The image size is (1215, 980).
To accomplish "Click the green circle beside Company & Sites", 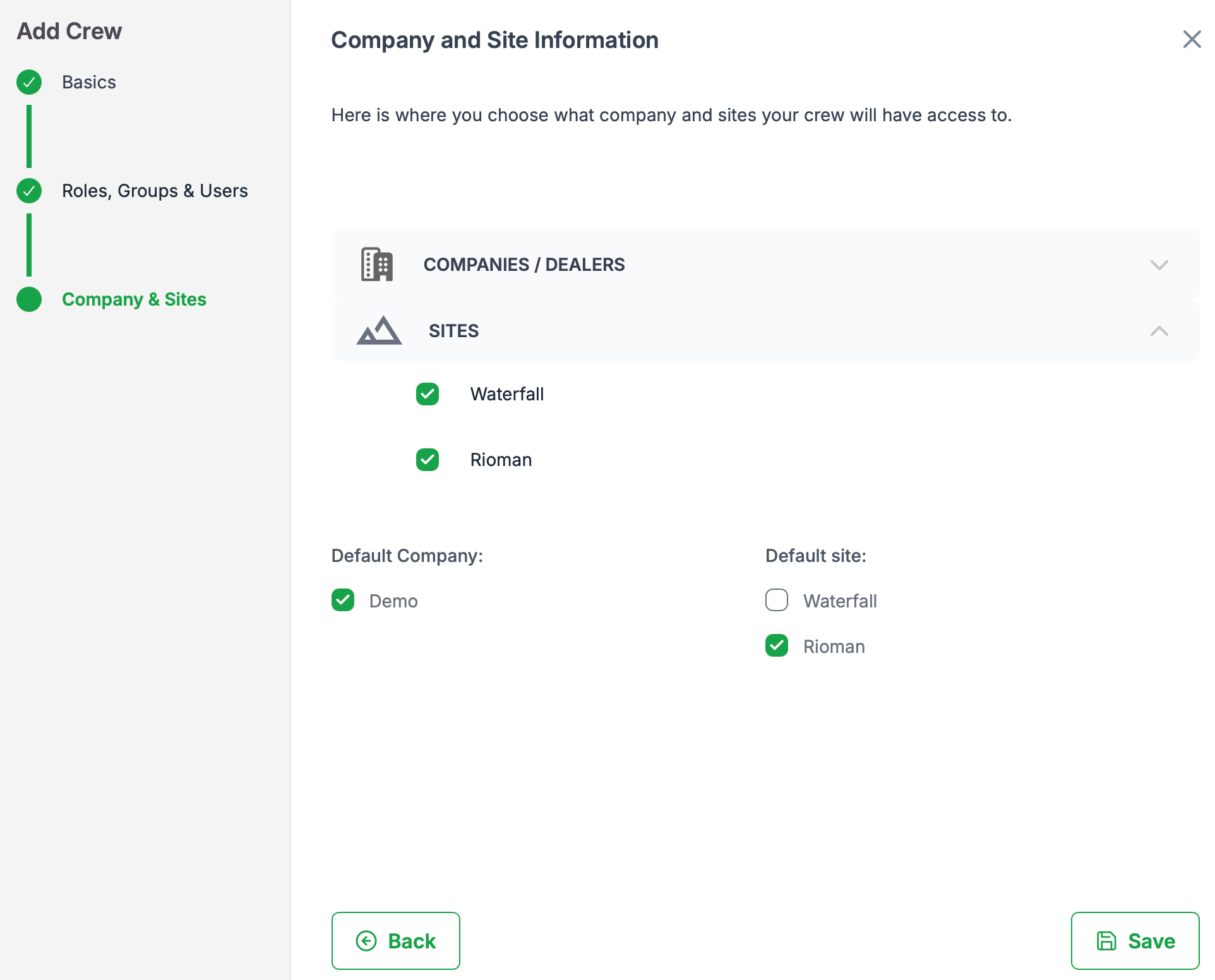I will 29,299.
